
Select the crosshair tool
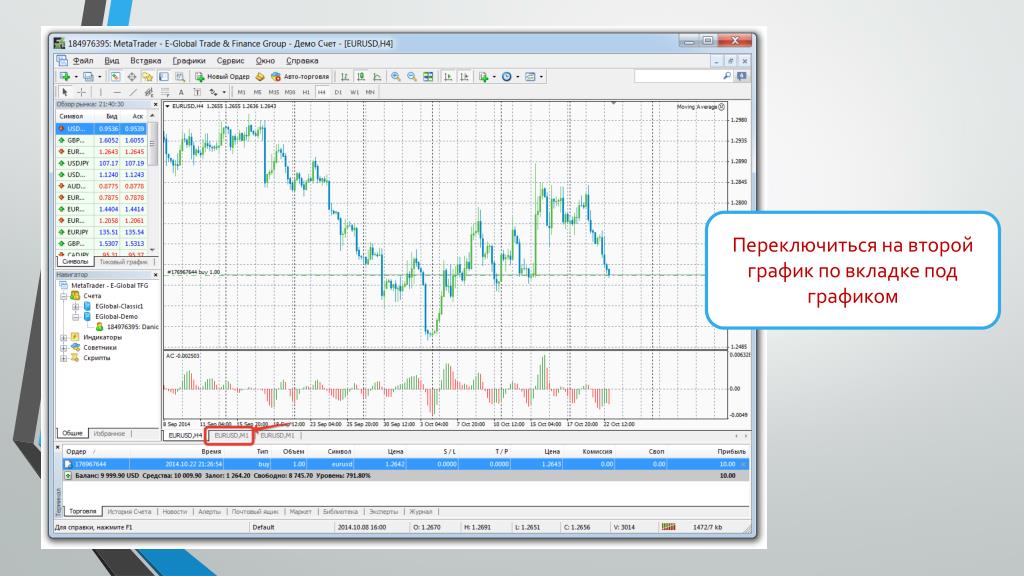coord(81,92)
